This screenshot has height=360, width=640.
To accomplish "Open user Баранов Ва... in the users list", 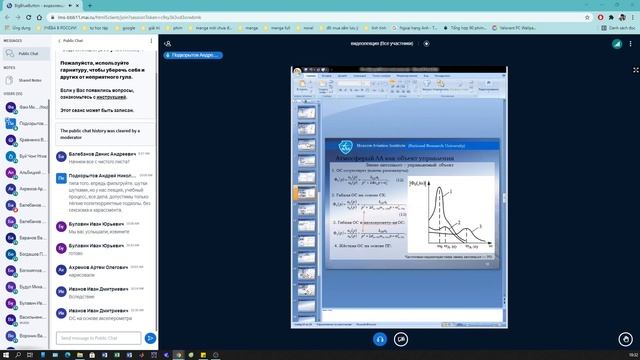I will click(x=26, y=238).
